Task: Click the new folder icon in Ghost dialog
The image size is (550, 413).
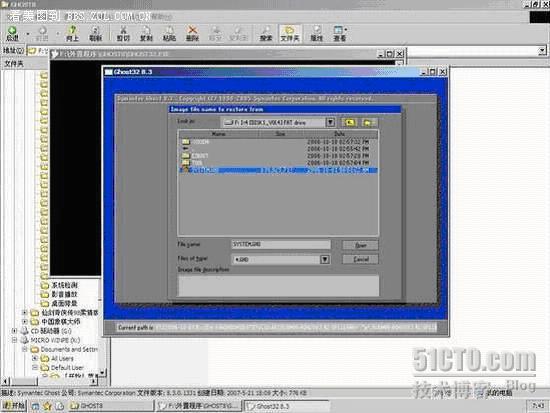Action: click(x=367, y=122)
